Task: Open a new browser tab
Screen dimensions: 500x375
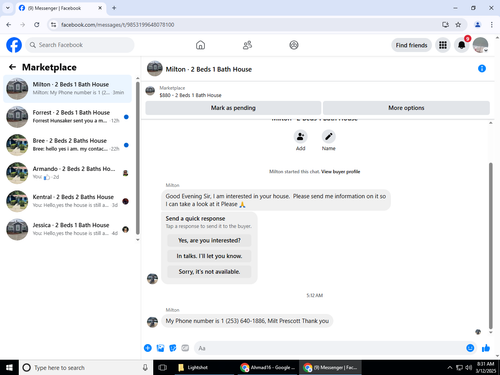Action: click(114, 8)
